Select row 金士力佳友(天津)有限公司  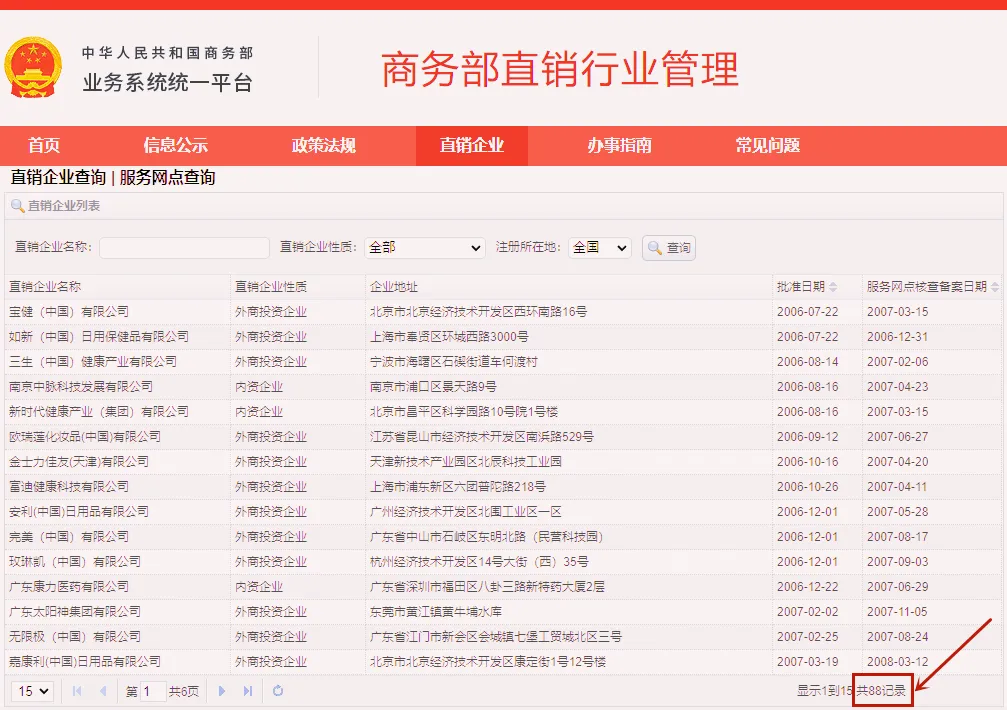(x=504, y=462)
